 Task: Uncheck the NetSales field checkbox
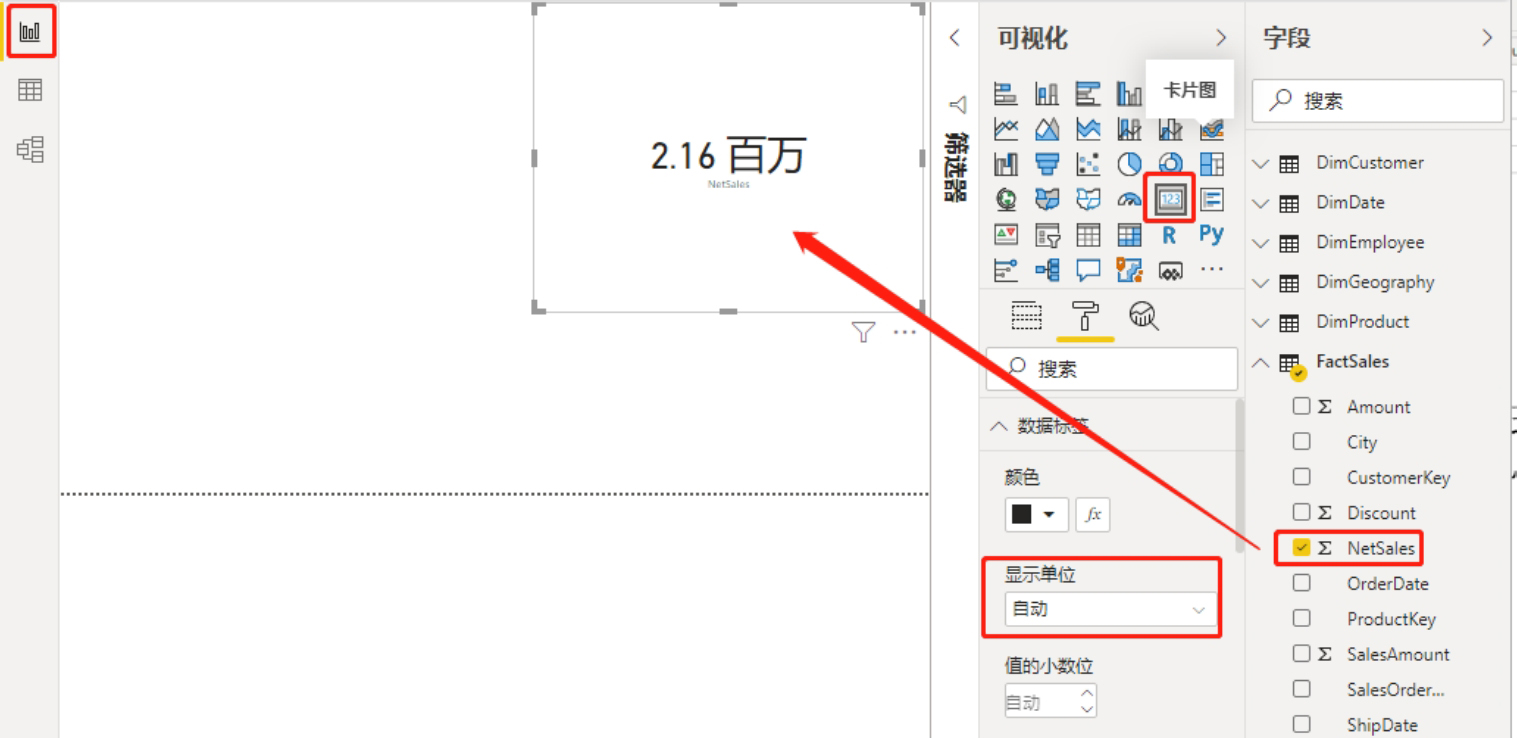point(1301,548)
